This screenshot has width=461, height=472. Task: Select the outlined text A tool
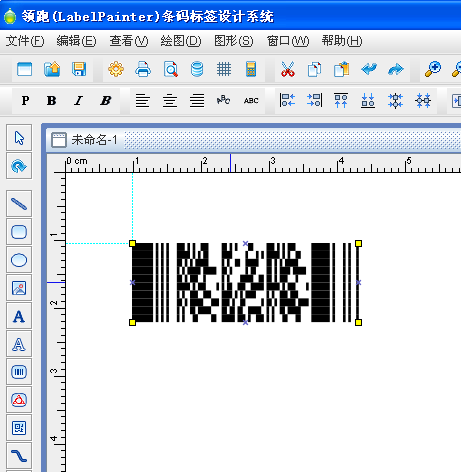(x=19, y=344)
